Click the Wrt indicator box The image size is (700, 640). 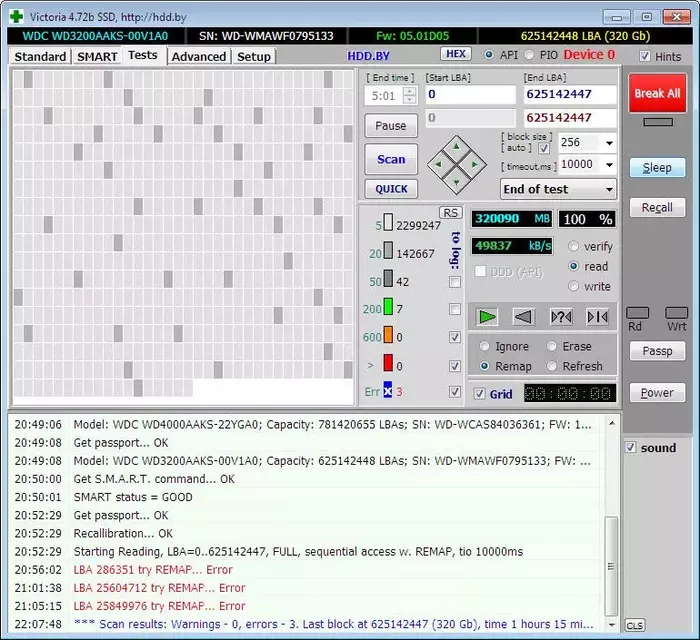pos(676,313)
